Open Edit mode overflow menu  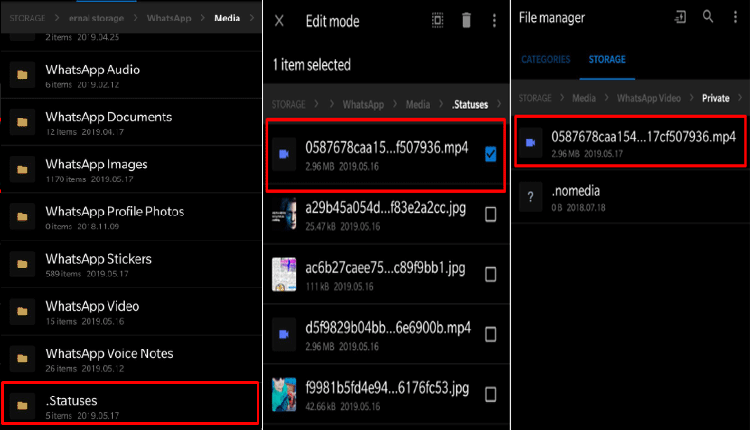coord(494,21)
